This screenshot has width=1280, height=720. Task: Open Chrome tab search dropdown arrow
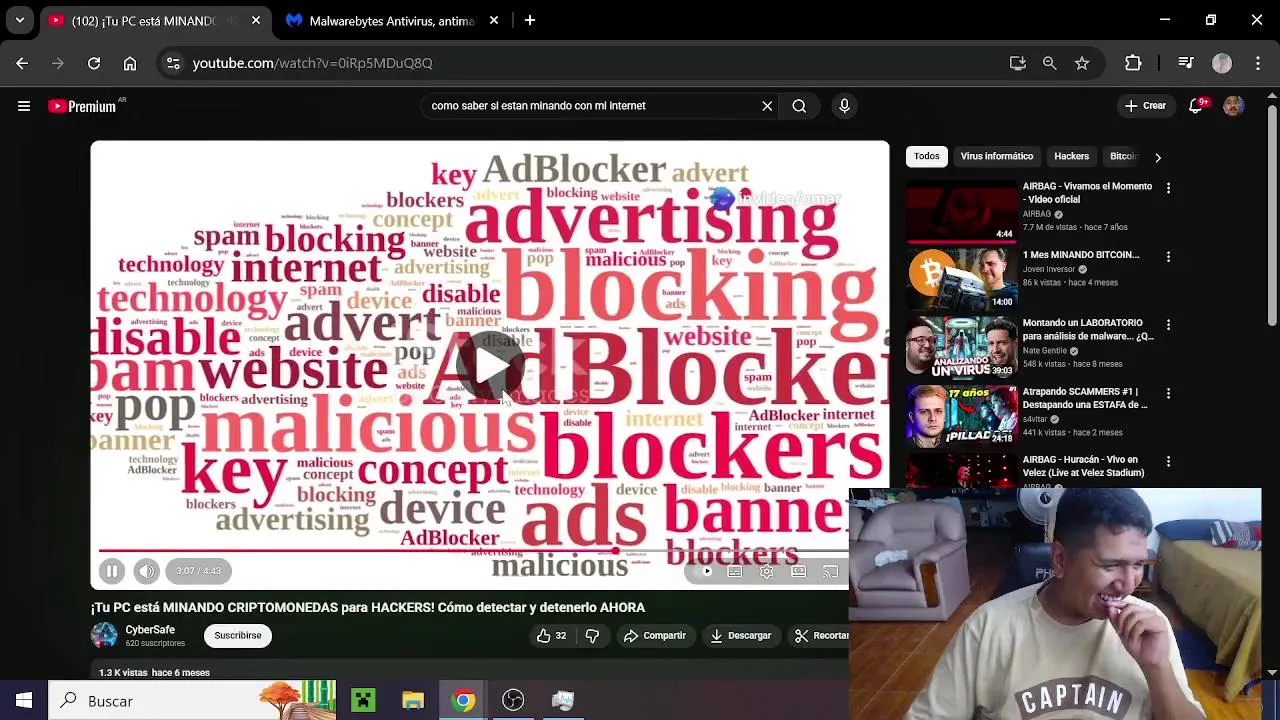[20, 20]
